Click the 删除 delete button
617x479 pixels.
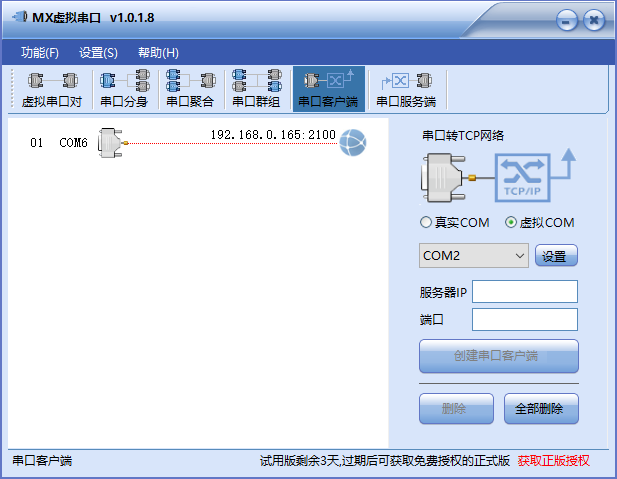pos(456,409)
